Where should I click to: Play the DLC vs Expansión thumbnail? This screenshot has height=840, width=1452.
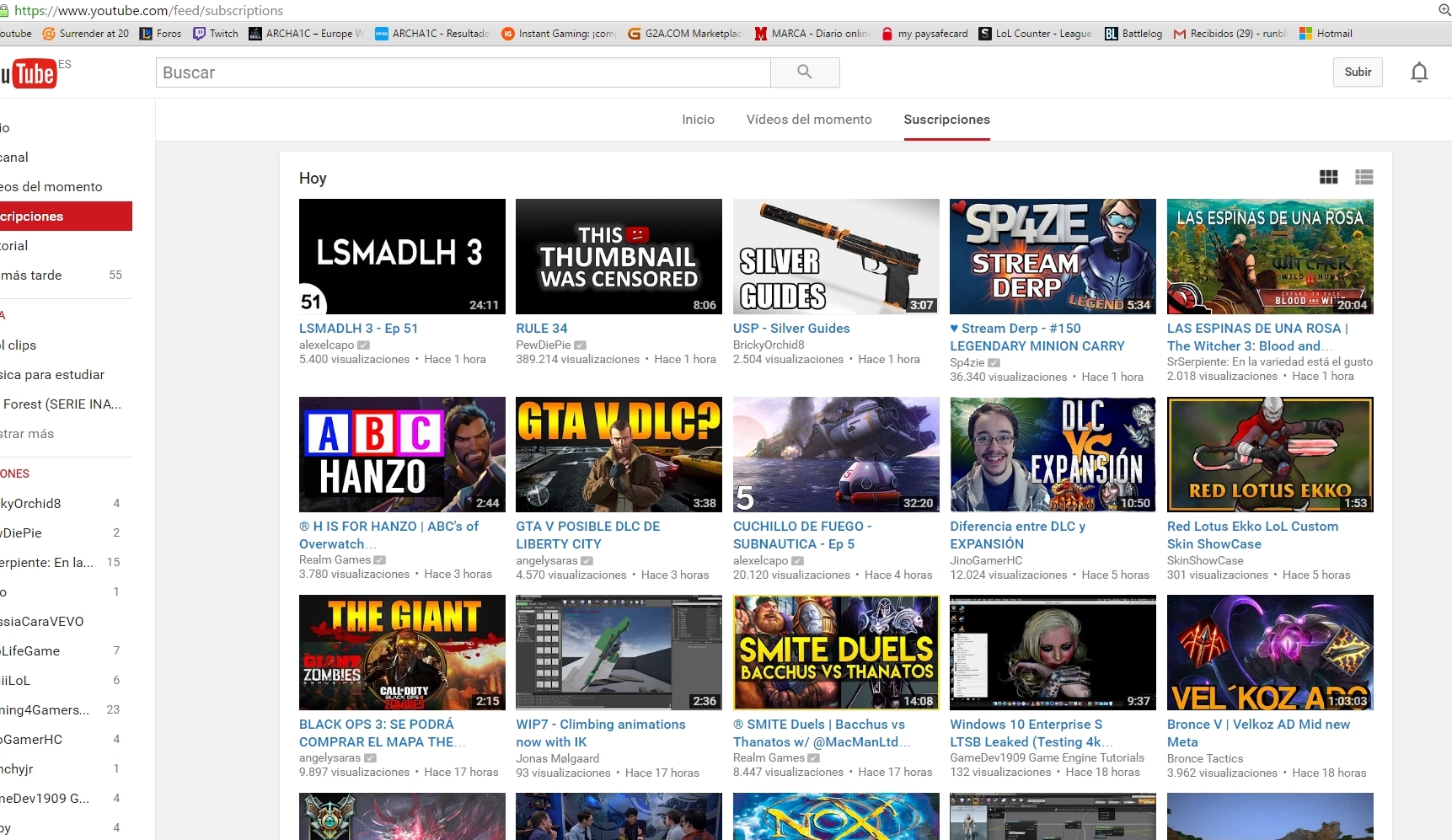(1053, 454)
